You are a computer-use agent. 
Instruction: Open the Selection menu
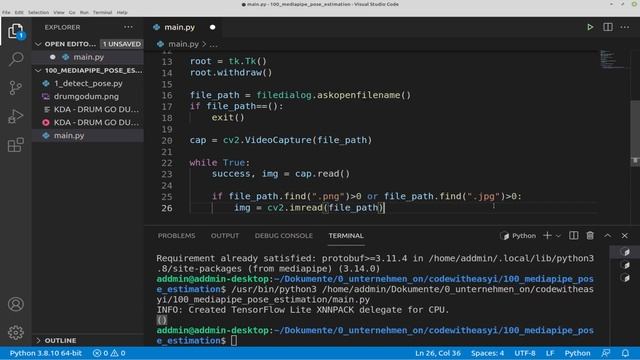[x=38, y=12]
